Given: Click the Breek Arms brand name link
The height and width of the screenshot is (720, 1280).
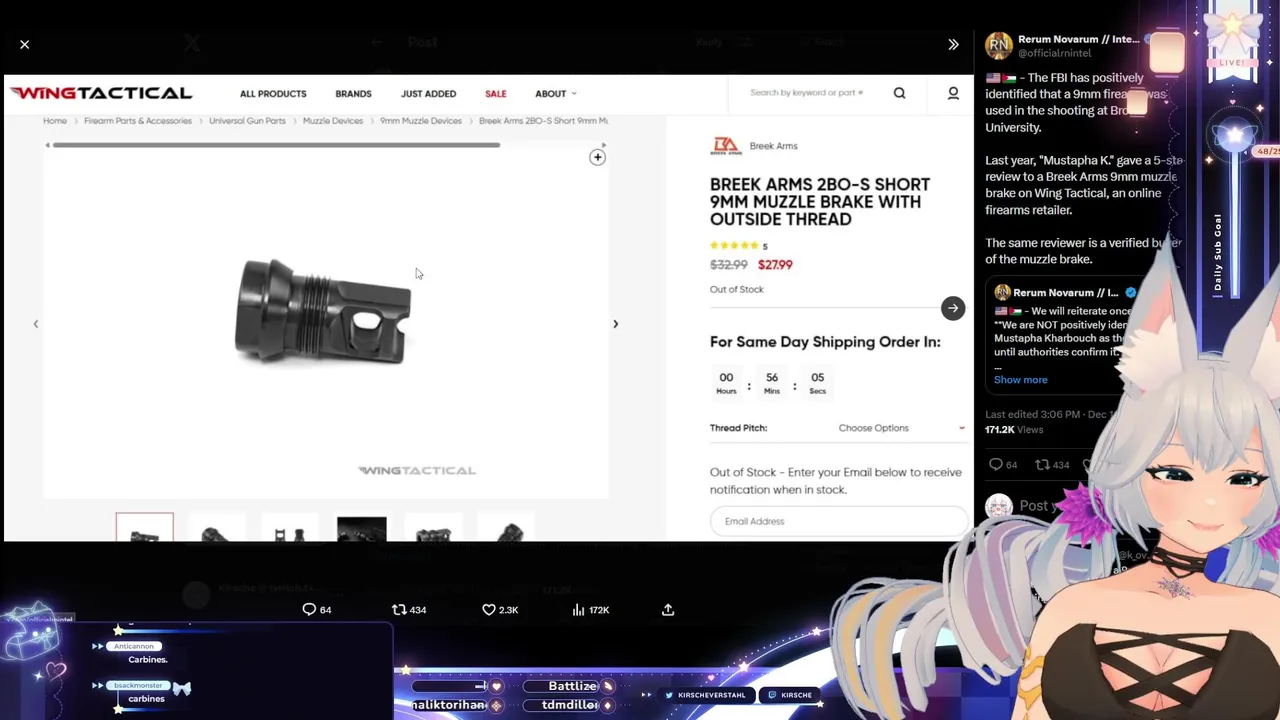Looking at the screenshot, I should pyautogui.click(x=773, y=146).
